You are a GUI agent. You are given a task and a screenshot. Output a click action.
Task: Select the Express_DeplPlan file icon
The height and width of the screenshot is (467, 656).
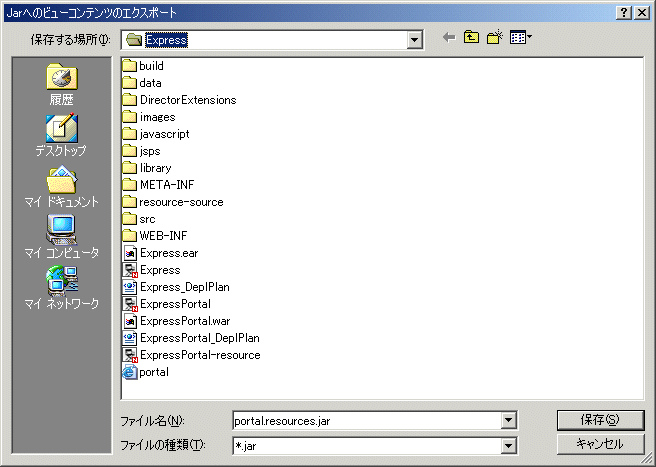[130, 287]
